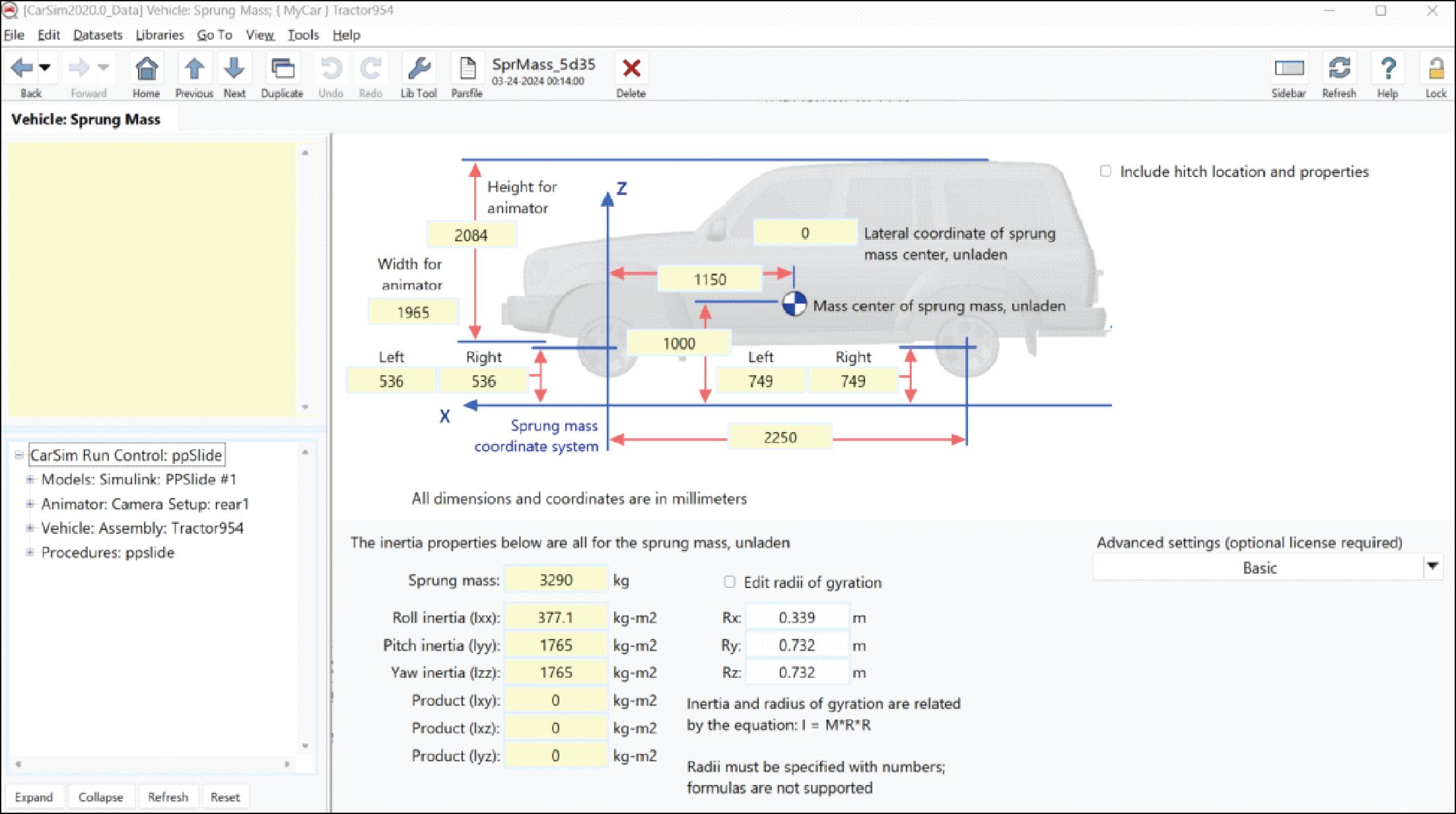This screenshot has height=814, width=1456.
Task: Click the Collapse button below the tree
Action: pyautogui.click(x=100, y=797)
